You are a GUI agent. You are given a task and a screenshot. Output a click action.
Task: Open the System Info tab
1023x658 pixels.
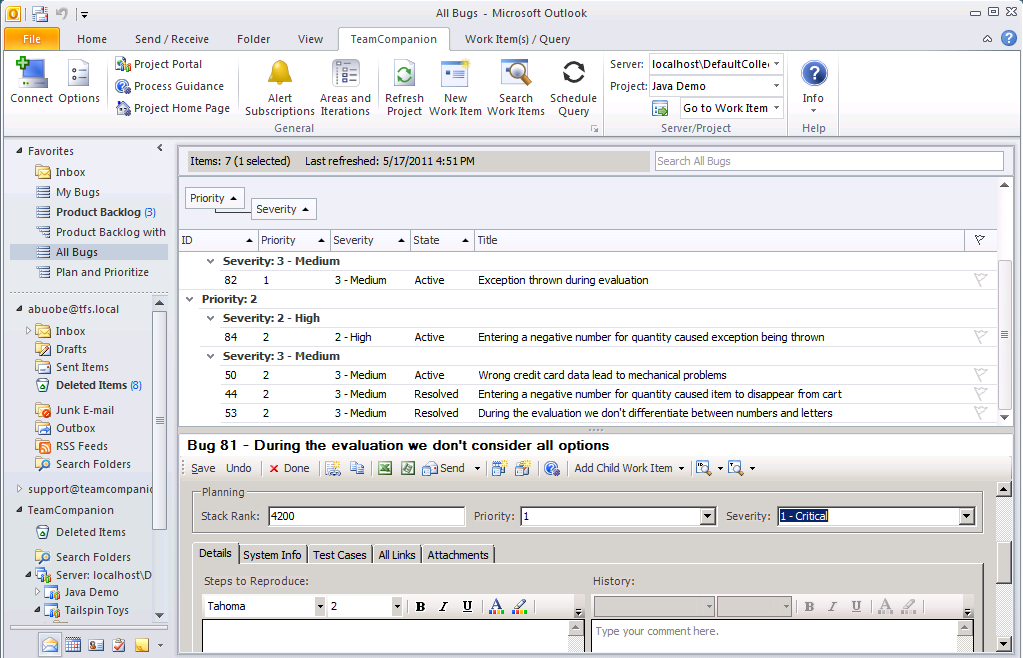(272, 555)
